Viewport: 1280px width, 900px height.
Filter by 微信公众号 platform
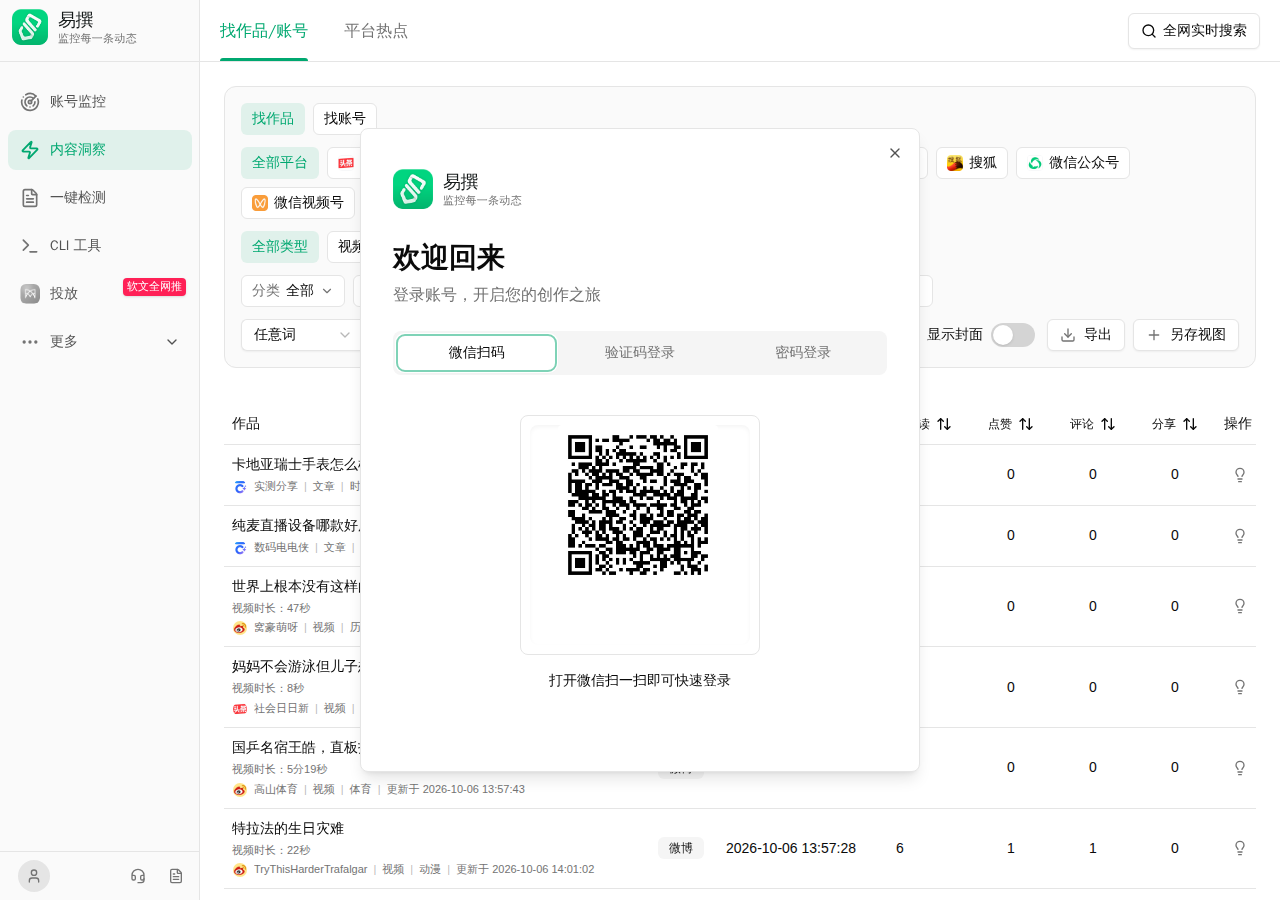click(1073, 163)
